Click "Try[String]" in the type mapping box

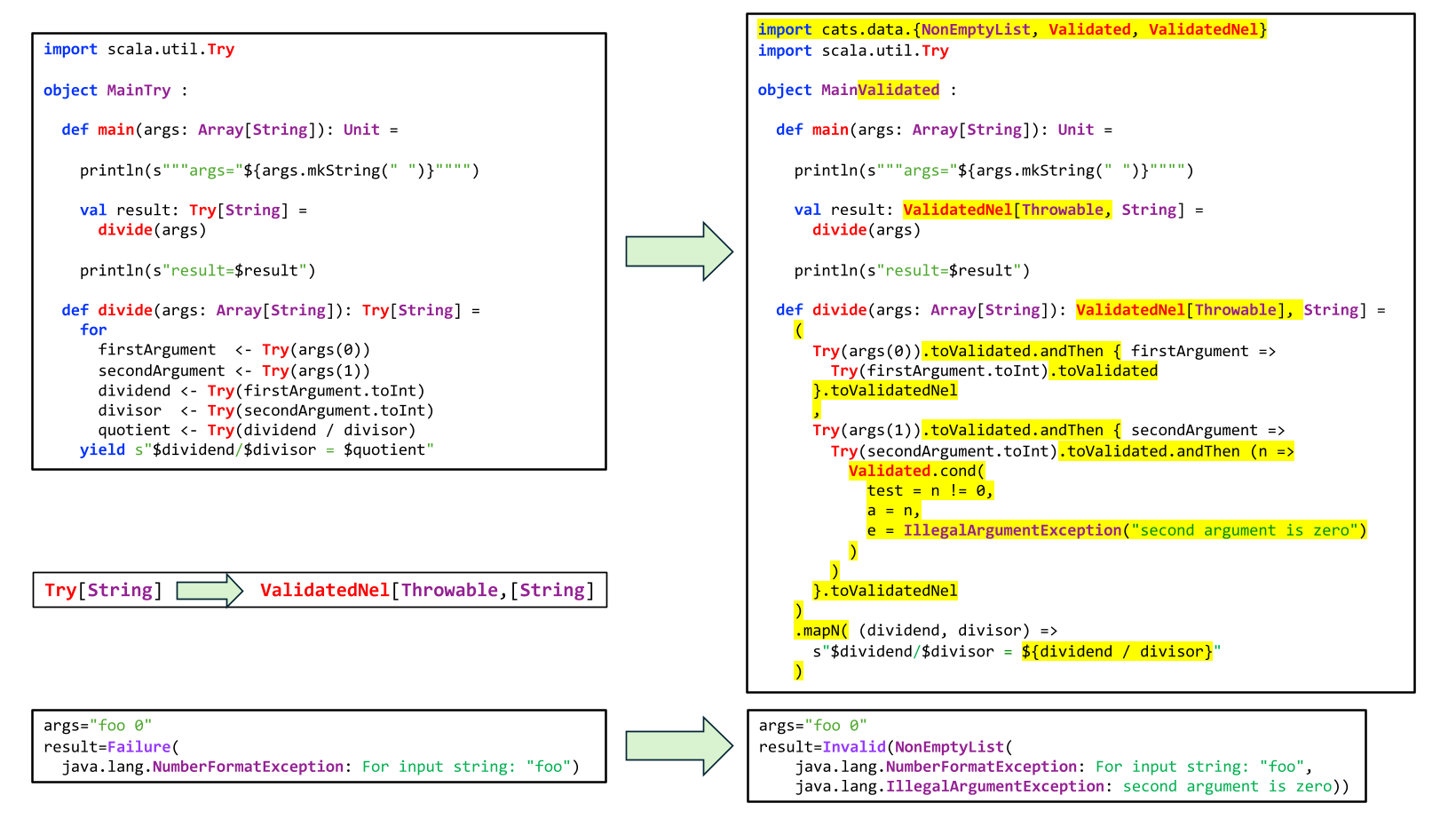(104, 591)
